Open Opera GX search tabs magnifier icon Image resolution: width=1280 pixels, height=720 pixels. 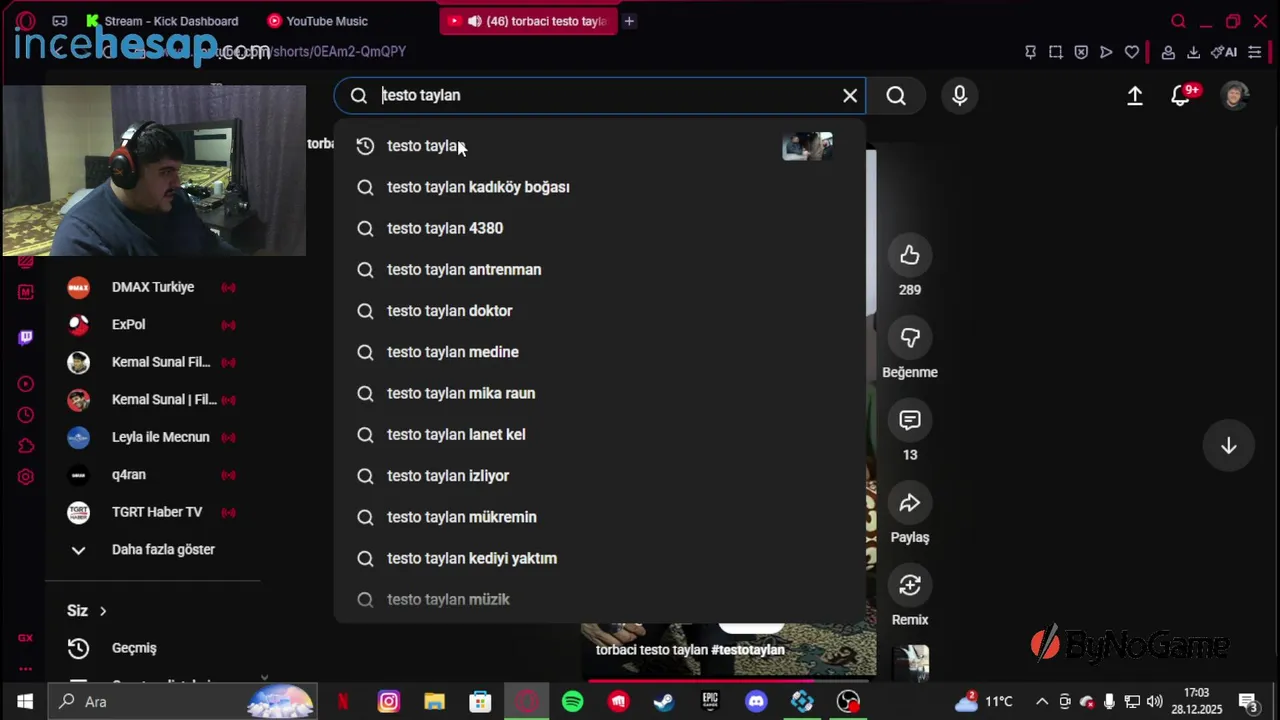tap(1179, 21)
